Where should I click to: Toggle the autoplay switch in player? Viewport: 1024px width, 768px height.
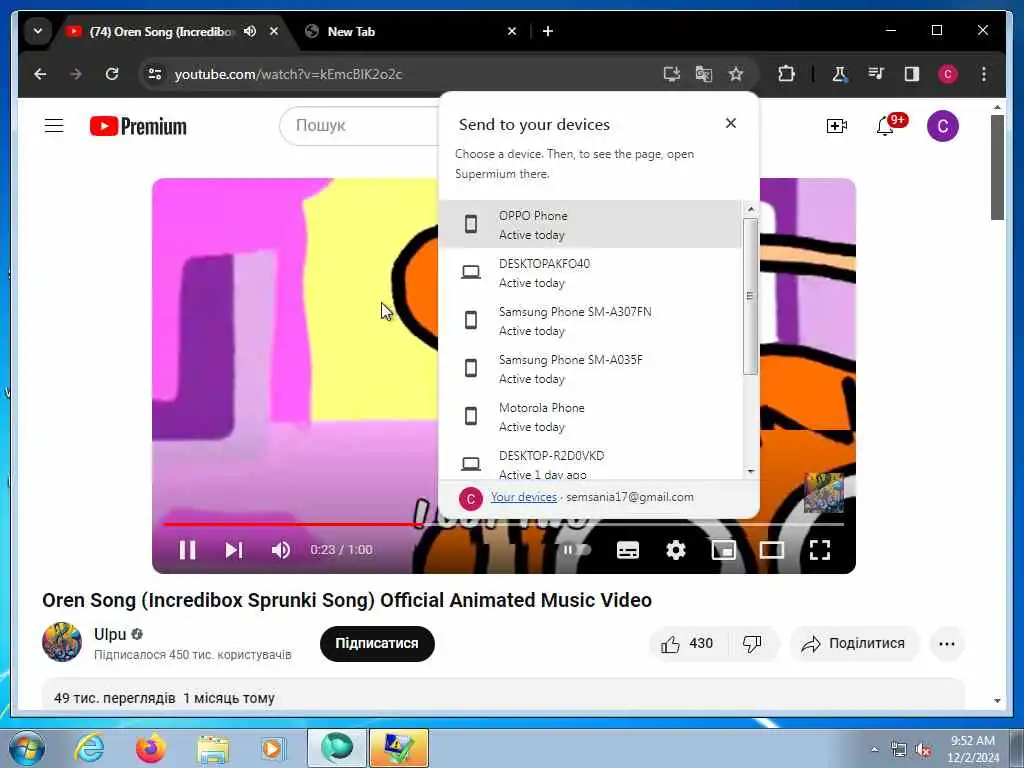[577, 550]
